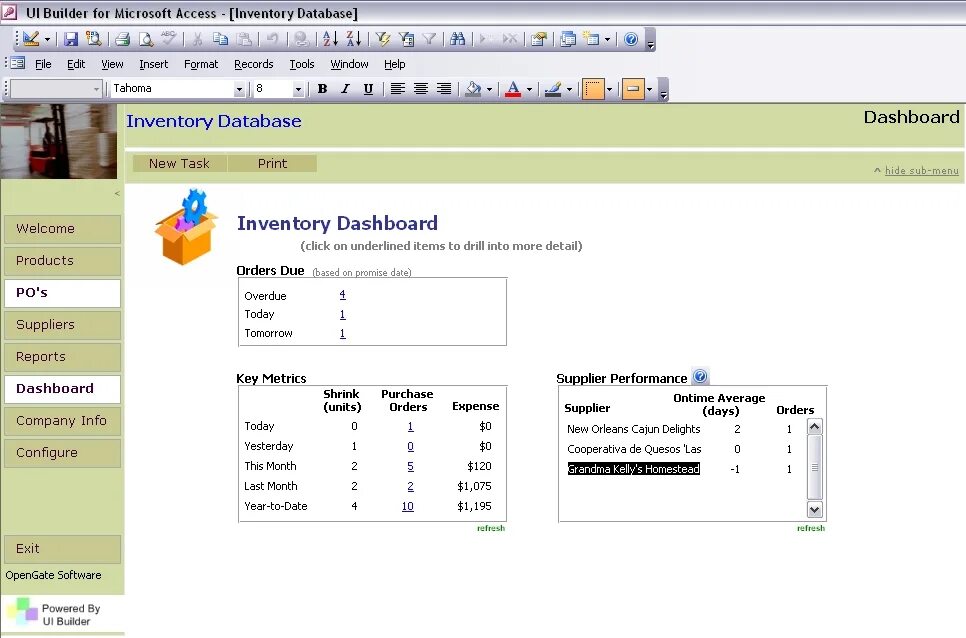This screenshot has width=966, height=638.
Task: Click the Supplier Performance help icon
Action: (x=700, y=376)
